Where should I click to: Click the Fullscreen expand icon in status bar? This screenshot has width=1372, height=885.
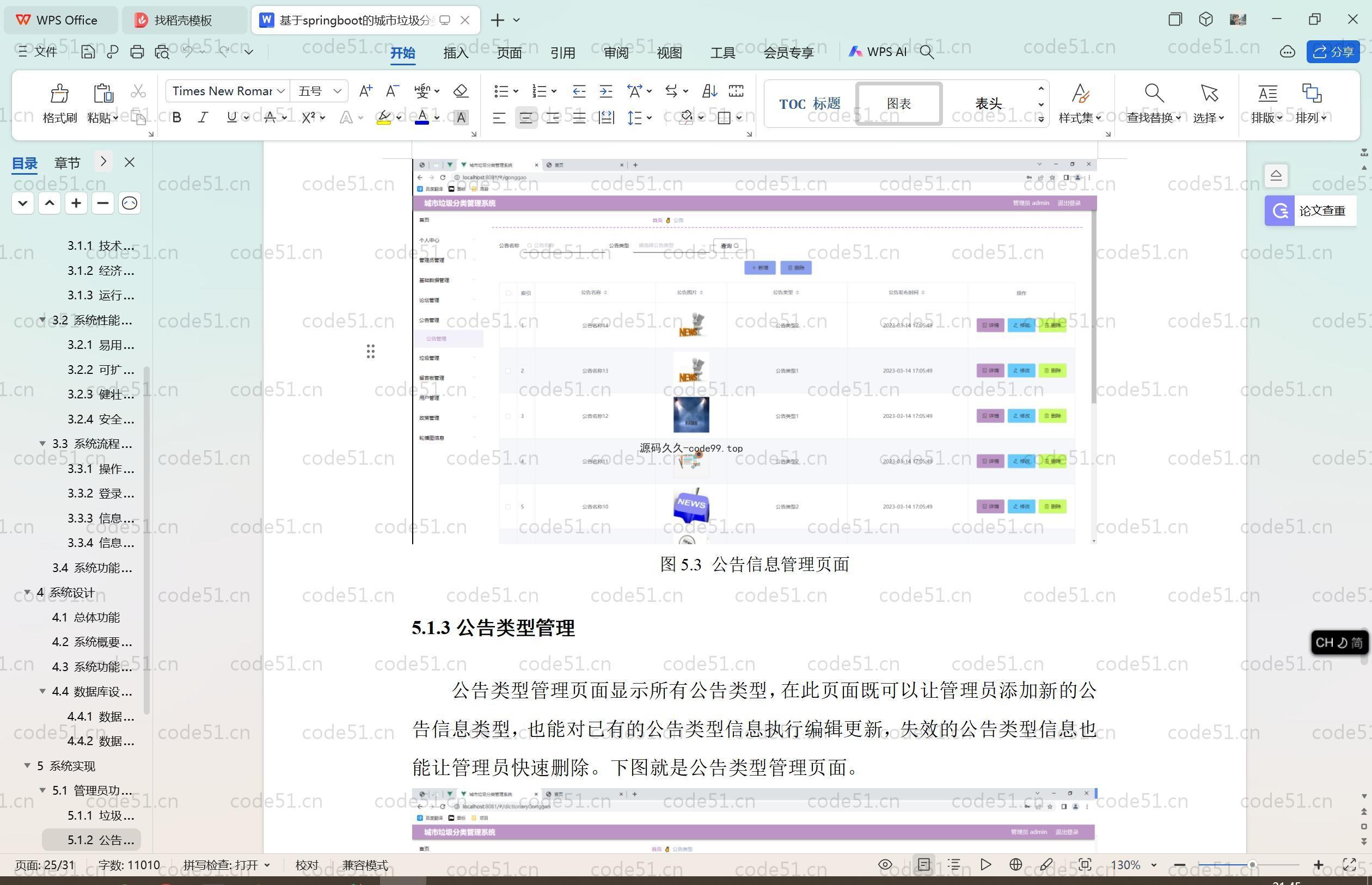point(1349,864)
